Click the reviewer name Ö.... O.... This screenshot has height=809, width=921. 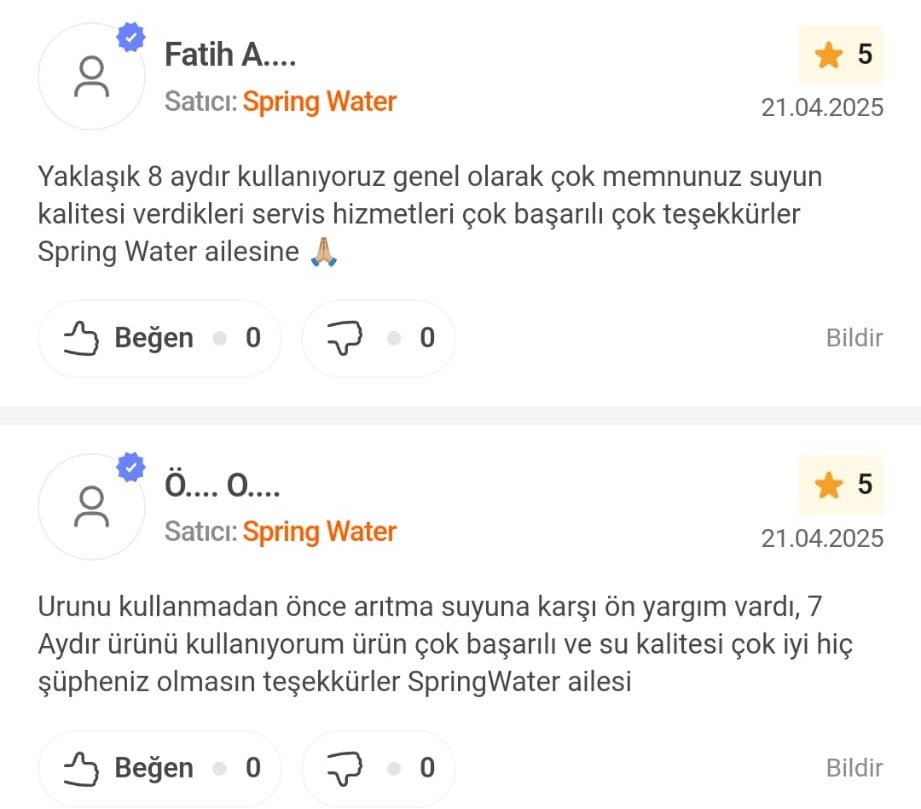point(222,485)
